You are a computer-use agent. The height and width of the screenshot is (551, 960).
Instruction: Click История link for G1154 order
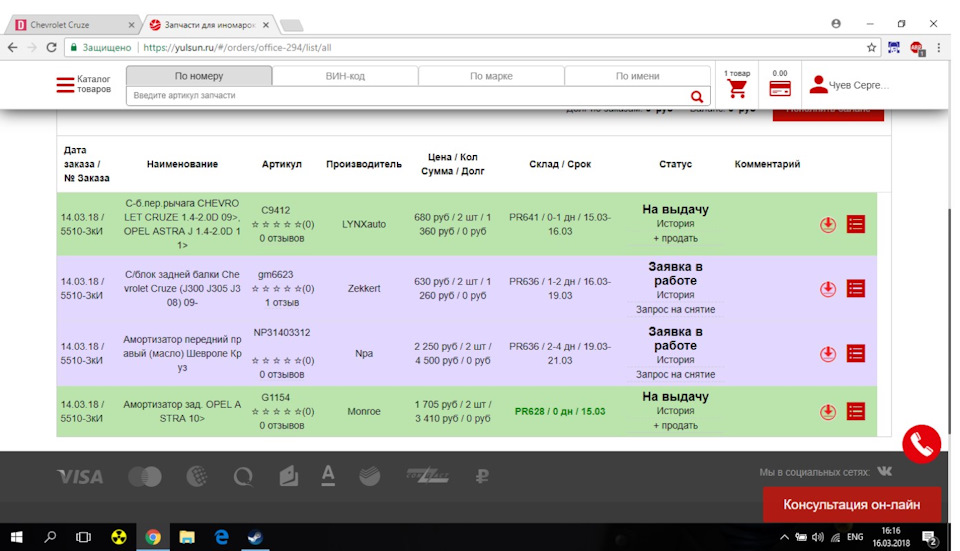(675, 411)
